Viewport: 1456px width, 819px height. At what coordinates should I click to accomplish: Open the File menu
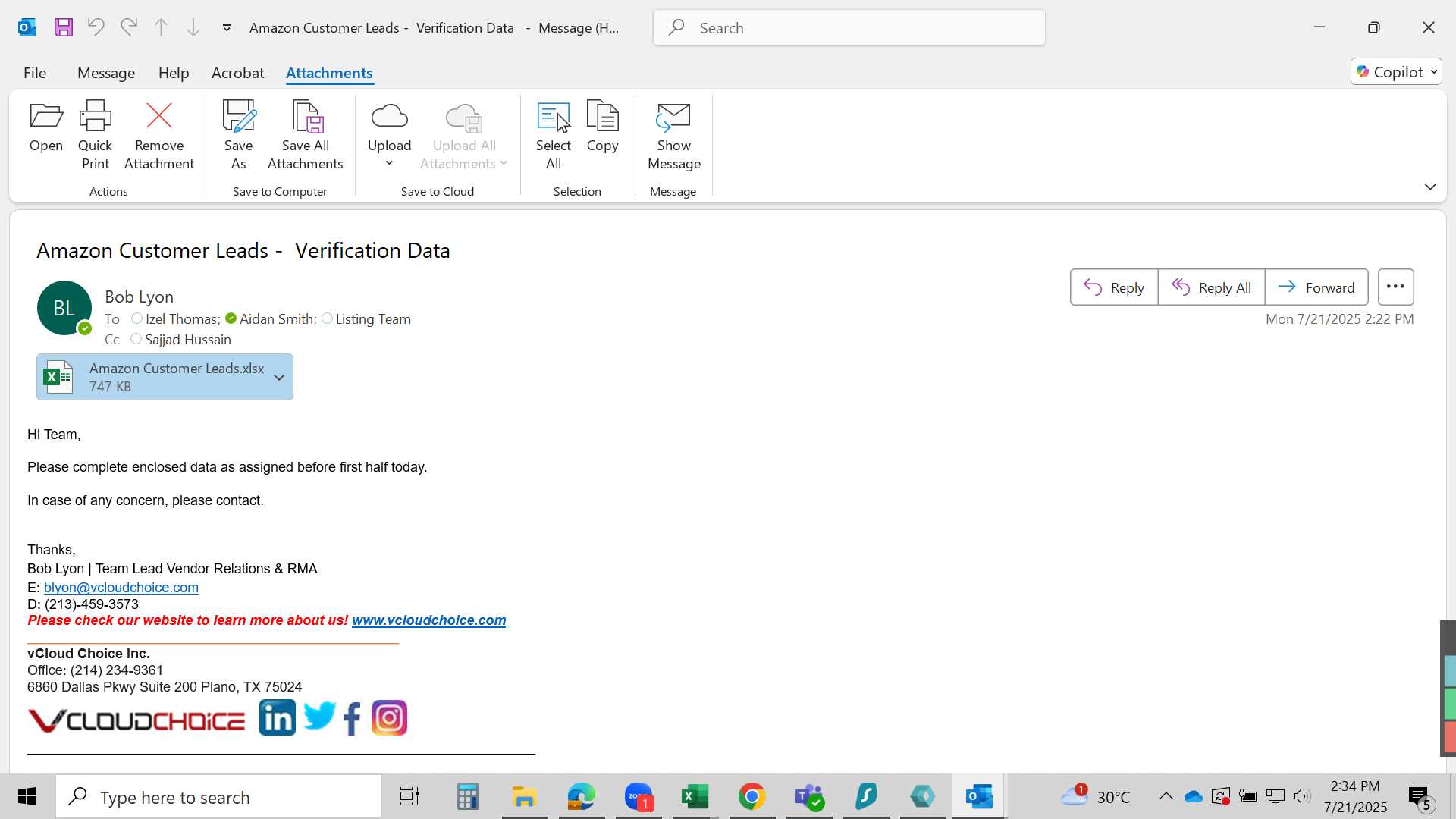pyautogui.click(x=35, y=73)
